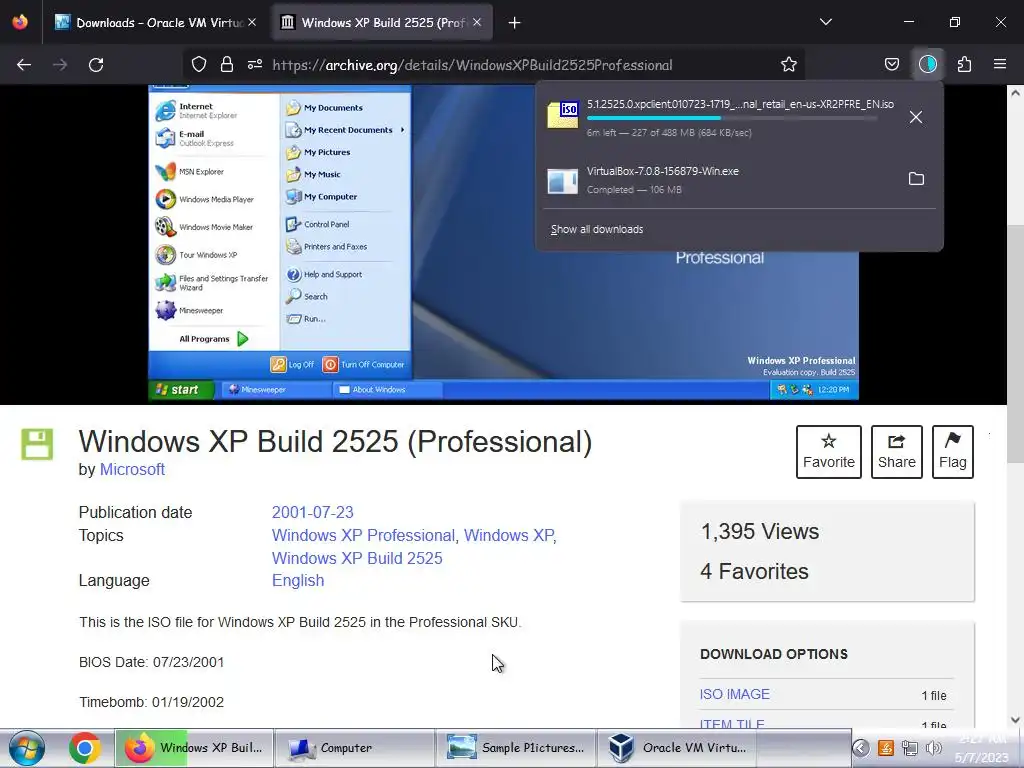Go back to the previous page

pyautogui.click(x=24, y=65)
